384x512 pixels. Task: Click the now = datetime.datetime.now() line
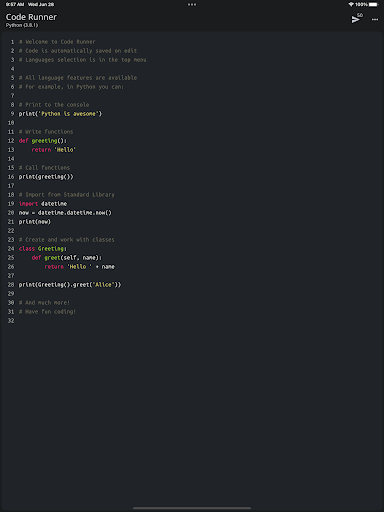click(65, 213)
